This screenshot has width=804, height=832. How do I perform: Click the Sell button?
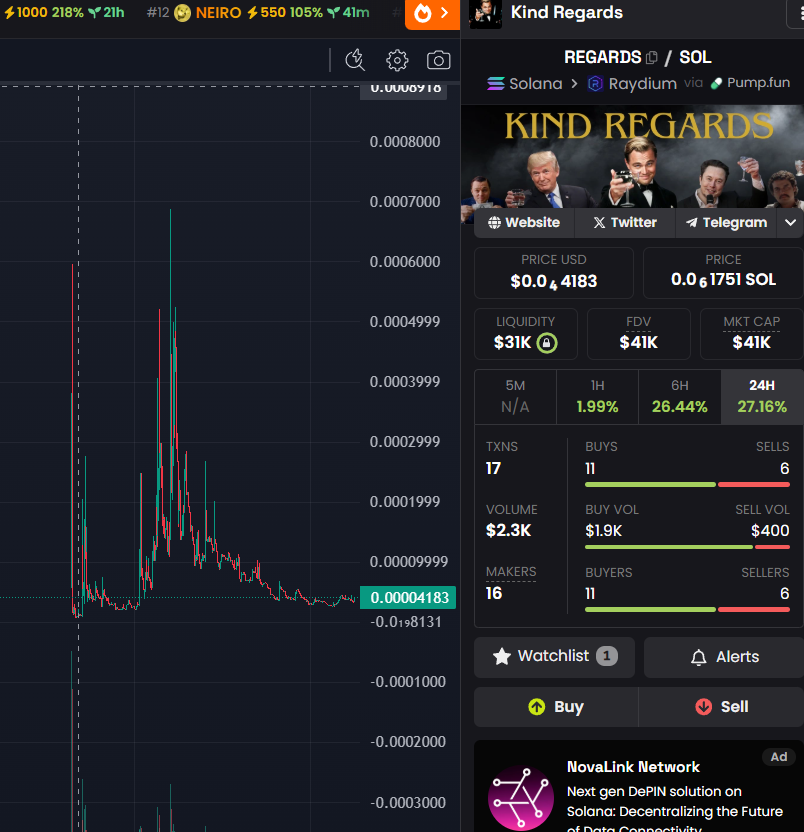point(721,707)
